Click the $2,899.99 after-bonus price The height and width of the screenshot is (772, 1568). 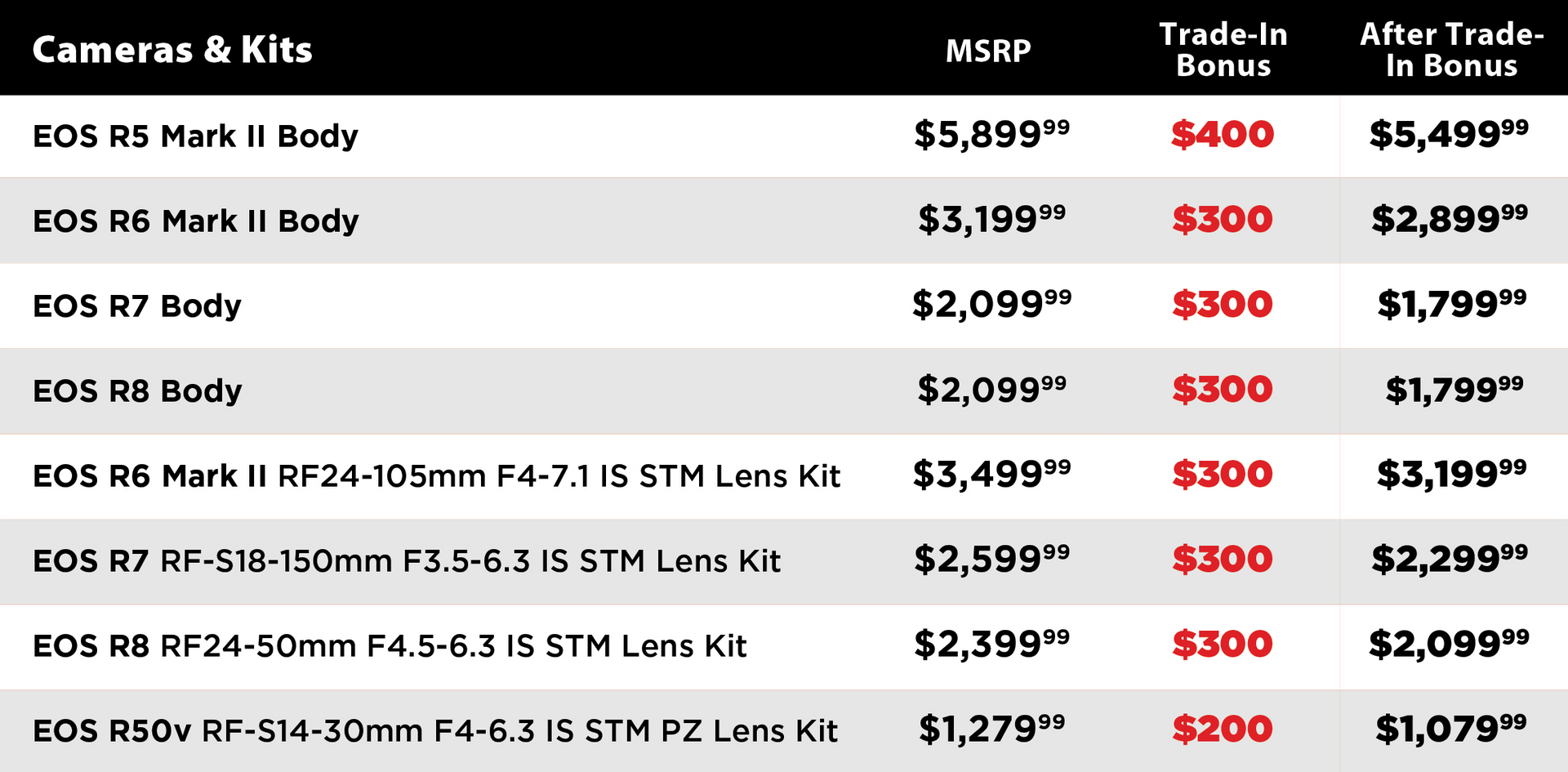point(1450,220)
